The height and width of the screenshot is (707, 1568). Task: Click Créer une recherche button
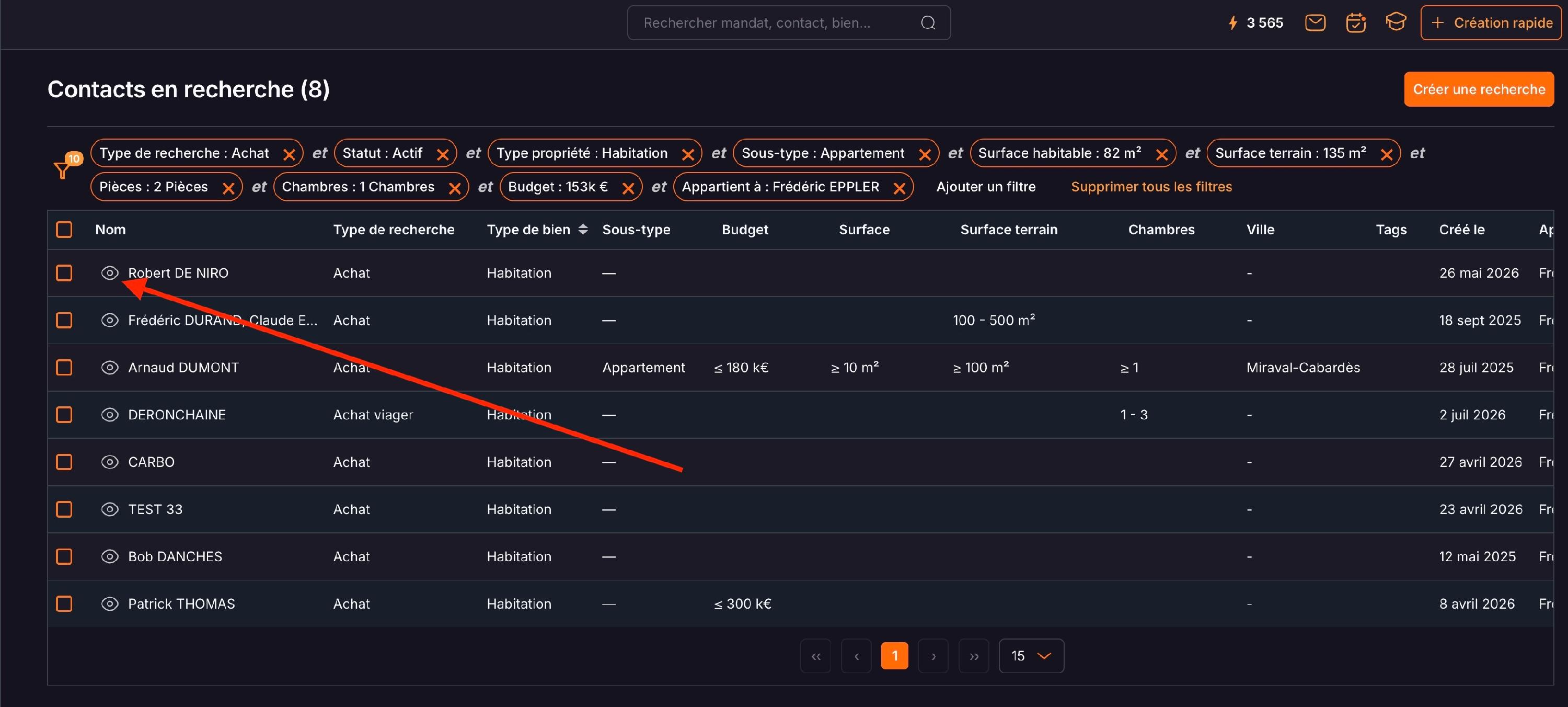click(1479, 89)
